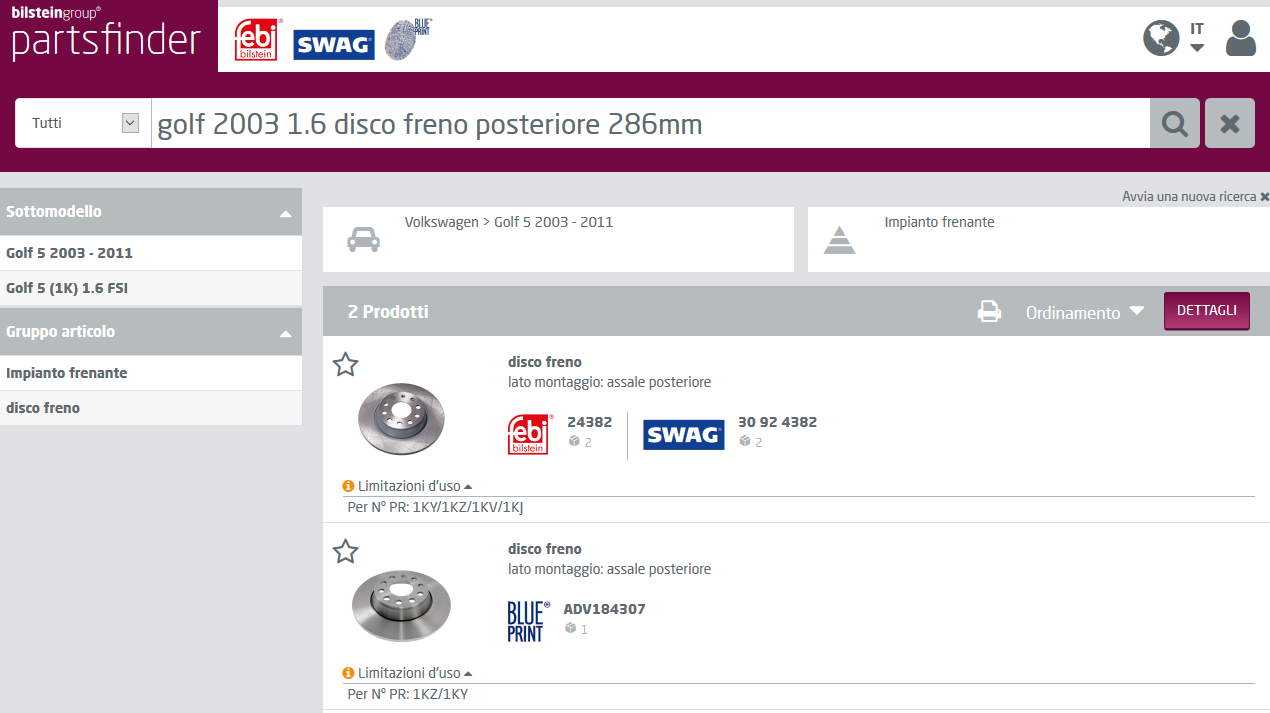Open the SWAG brand logo in header

point(334,45)
